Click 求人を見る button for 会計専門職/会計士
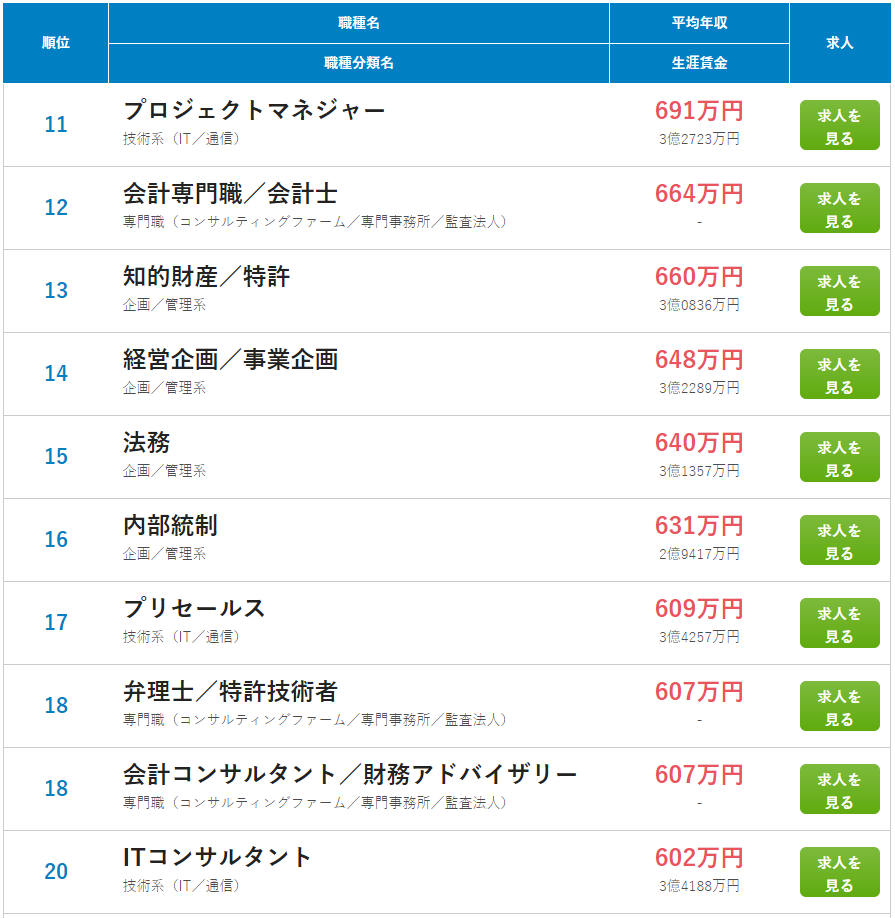The width and height of the screenshot is (895, 918). [x=839, y=209]
